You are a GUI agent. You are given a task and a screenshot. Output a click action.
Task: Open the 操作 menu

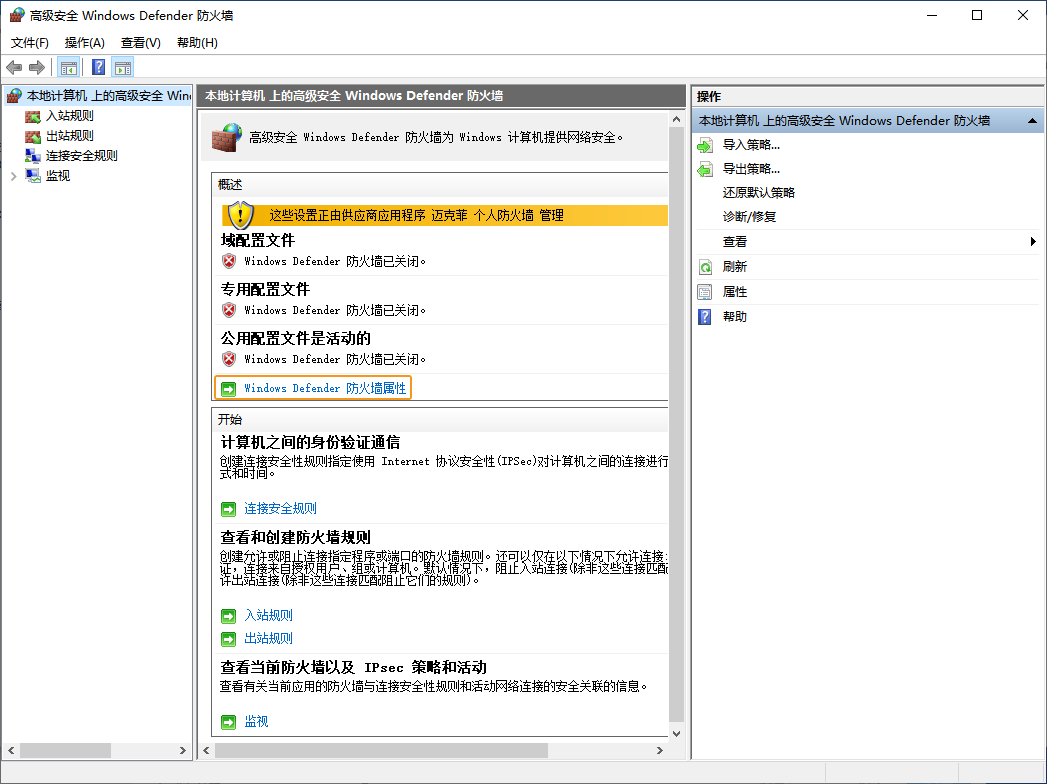pos(84,43)
